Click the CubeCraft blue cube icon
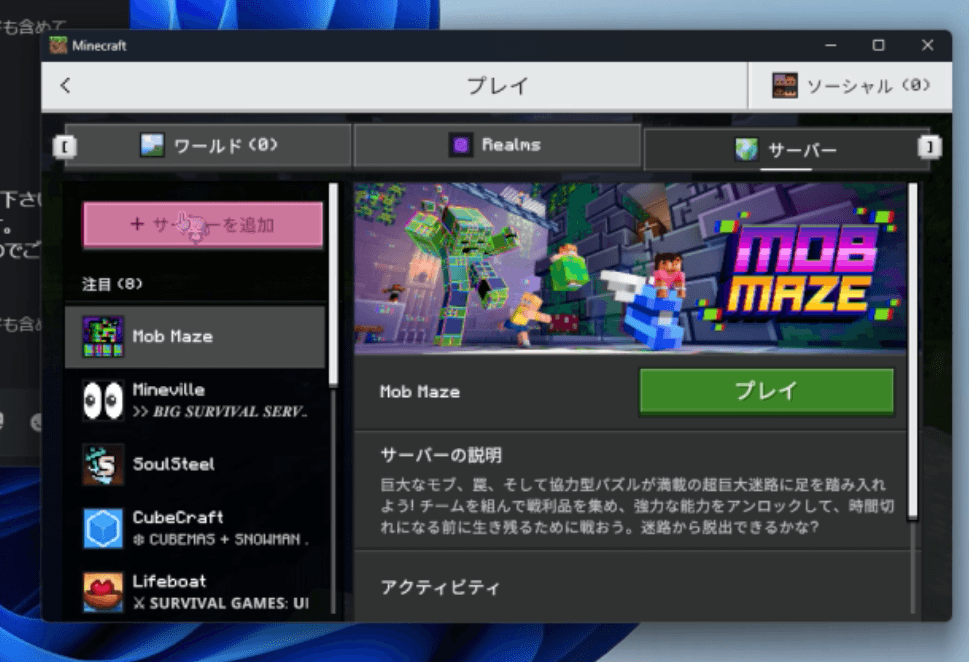This screenshot has width=969, height=662. 103,528
